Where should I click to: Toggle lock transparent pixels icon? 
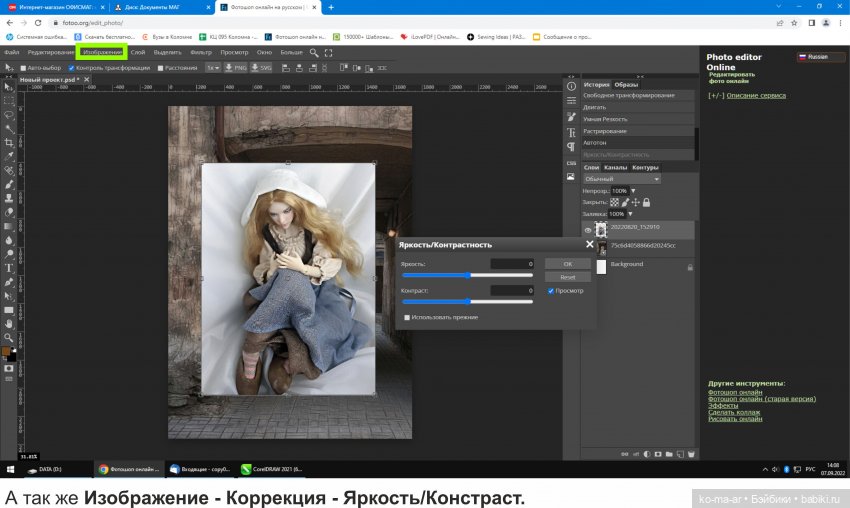[x=614, y=202]
